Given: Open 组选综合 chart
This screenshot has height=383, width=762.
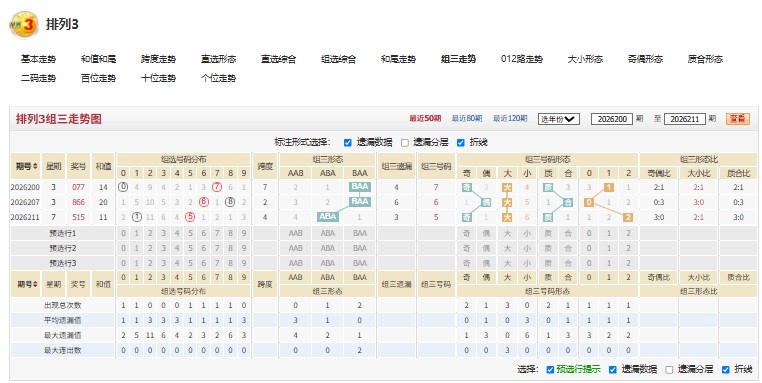Looking at the screenshot, I should click(338, 59).
